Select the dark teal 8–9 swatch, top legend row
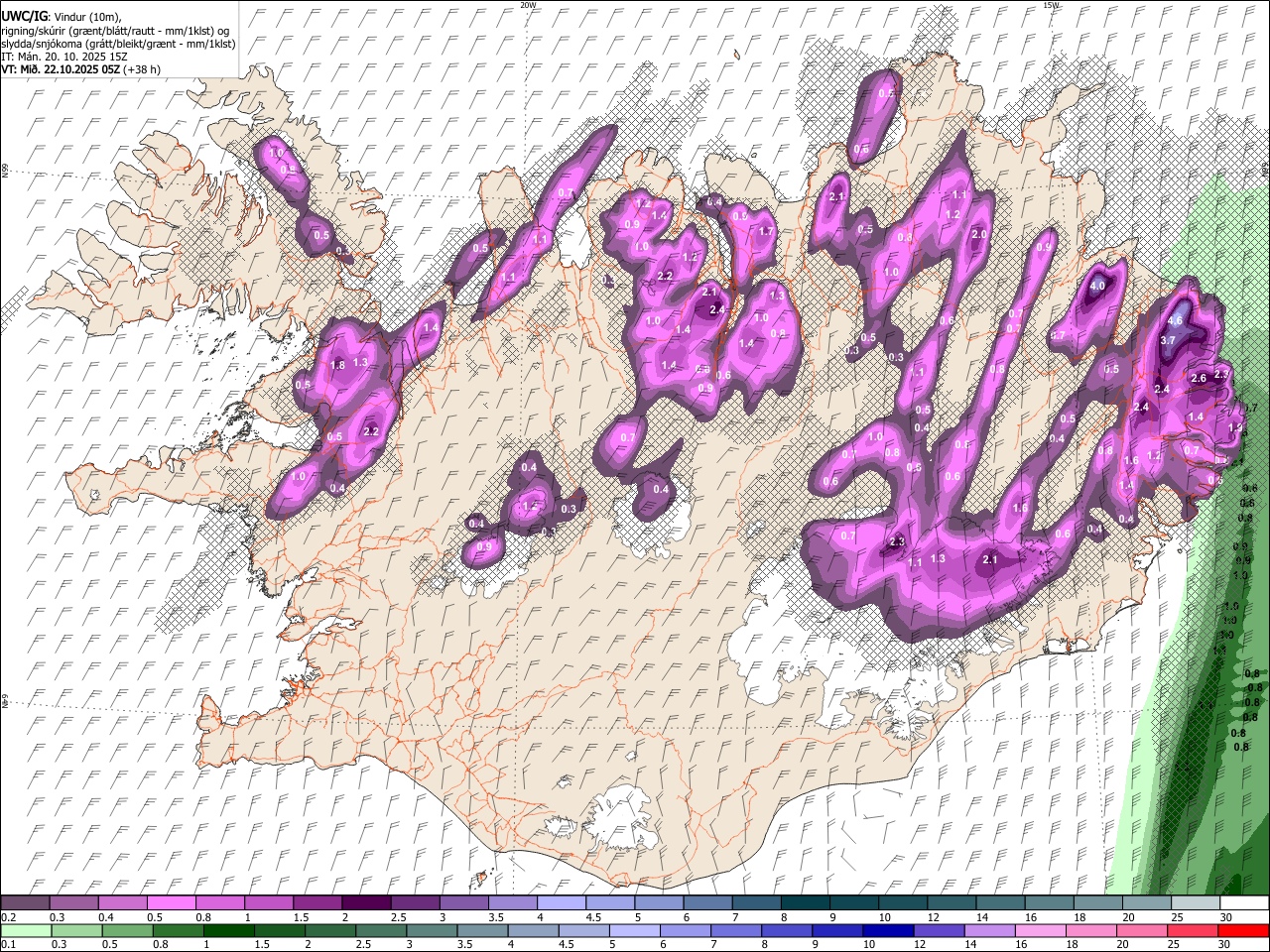This screenshot has height=952, width=1270. 806,902
